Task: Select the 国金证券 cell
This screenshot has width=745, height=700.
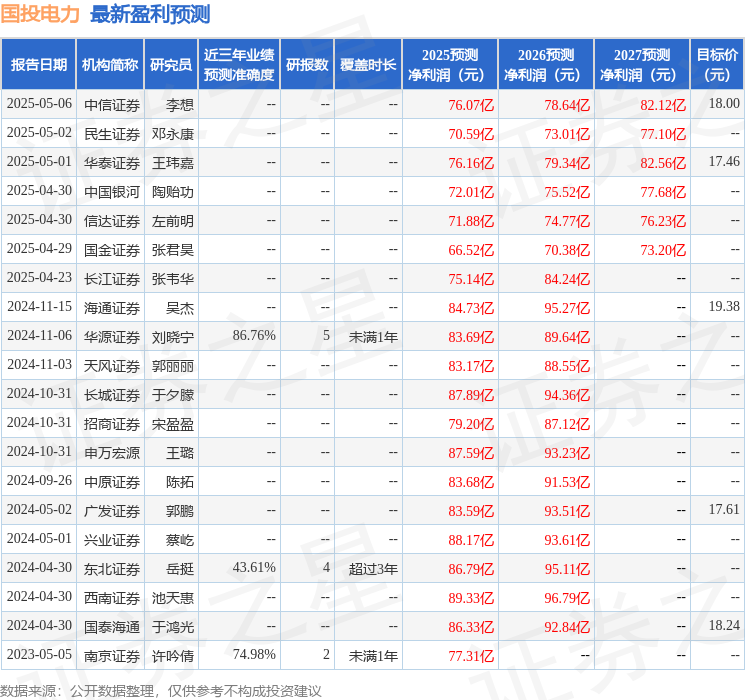Action: (112, 250)
